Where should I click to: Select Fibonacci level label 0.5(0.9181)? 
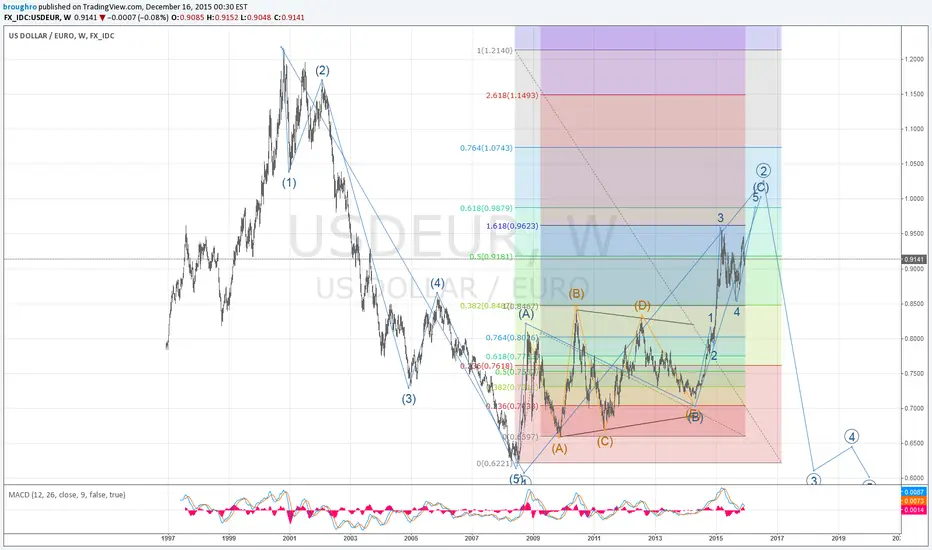click(x=491, y=257)
